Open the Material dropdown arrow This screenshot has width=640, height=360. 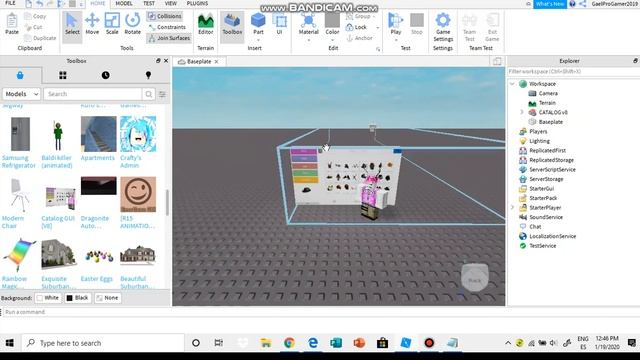[308, 40]
